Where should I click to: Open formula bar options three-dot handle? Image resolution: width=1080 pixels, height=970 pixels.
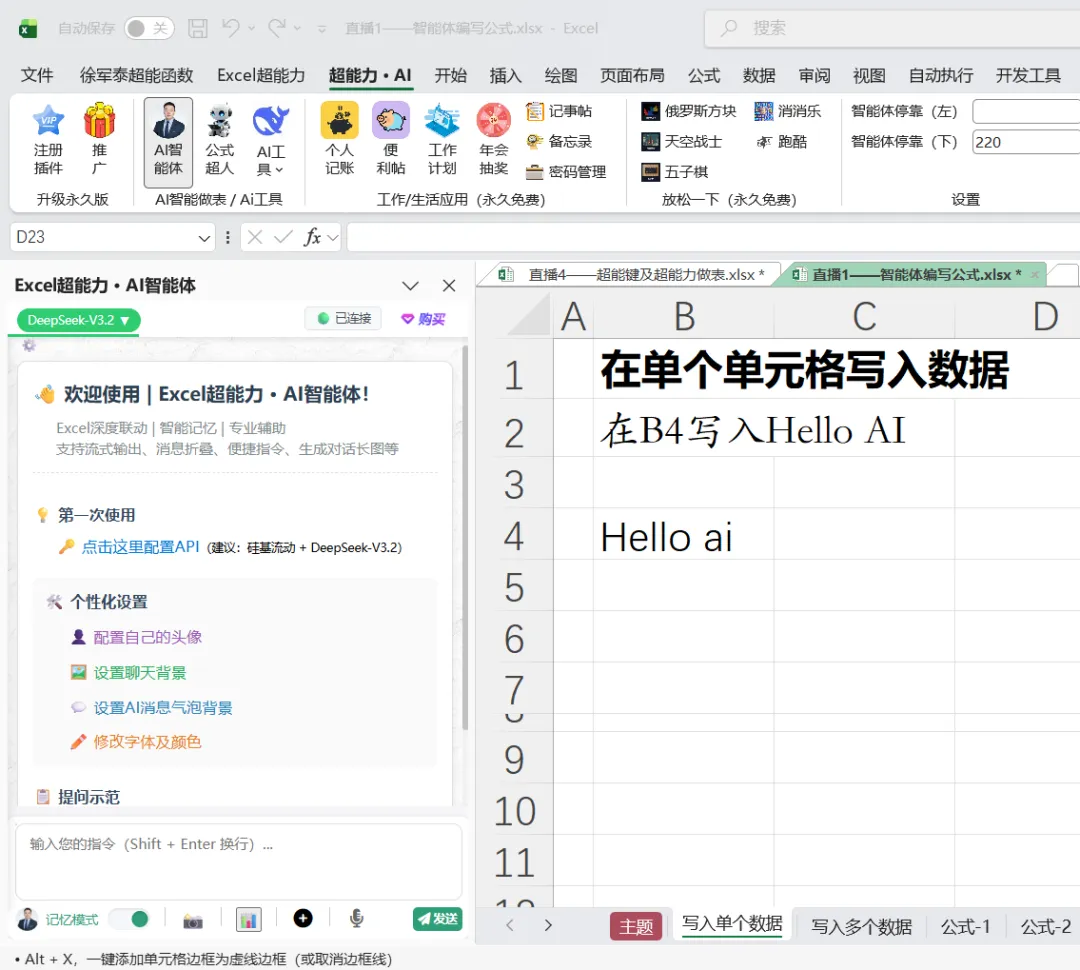(x=227, y=238)
